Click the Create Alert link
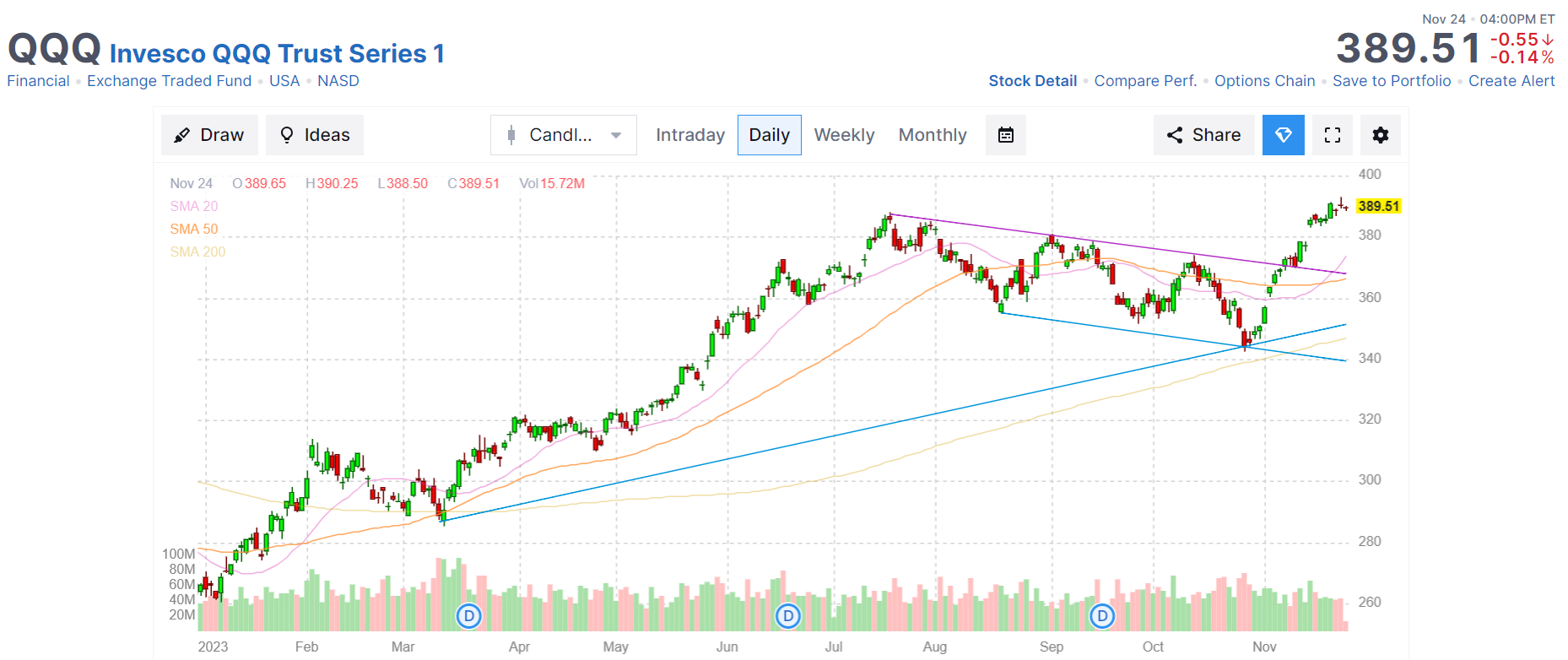1568x660 pixels. click(x=1511, y=81)
